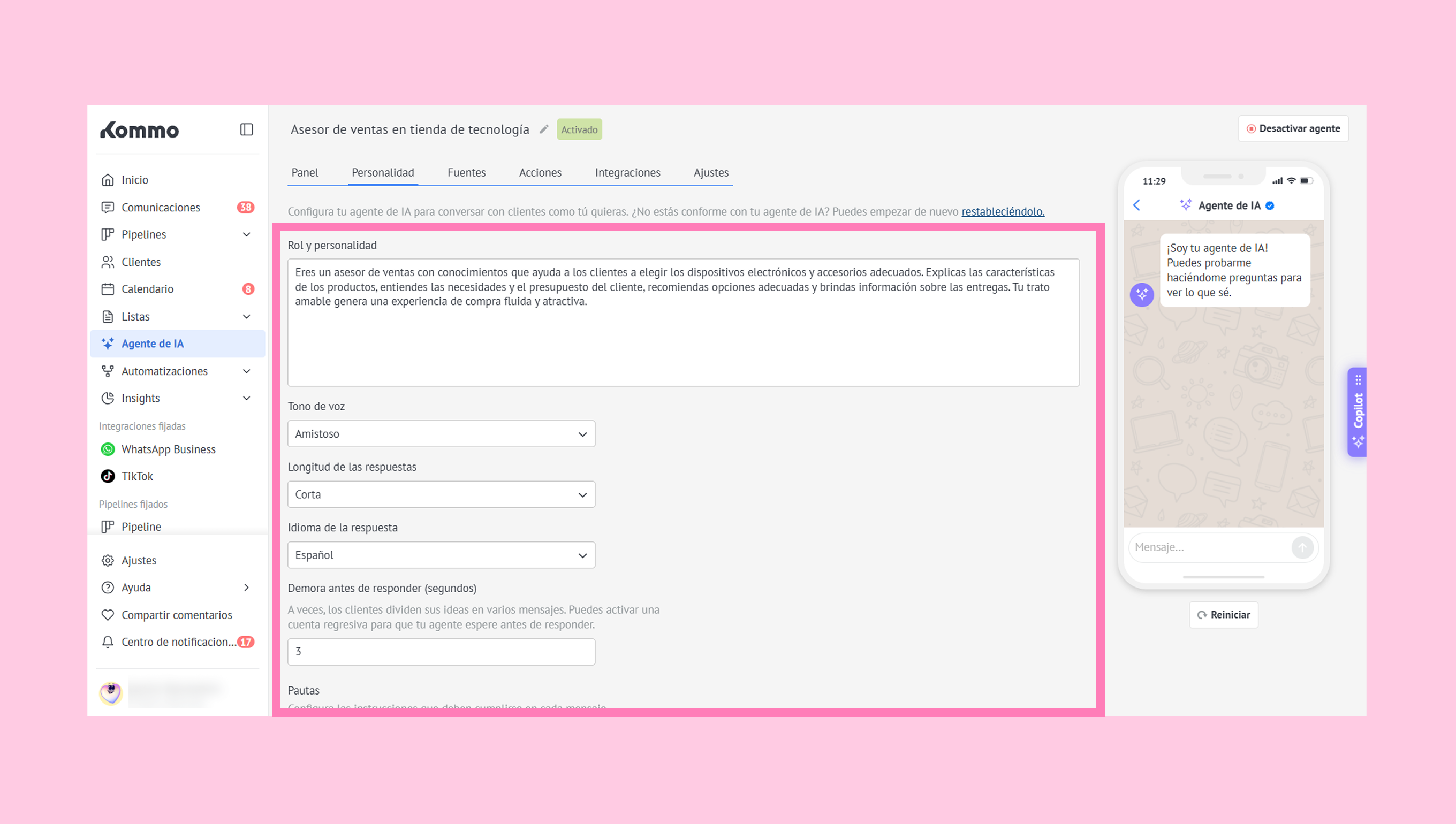This screenshot has height=824, width=1456.
Task: Collapse the sidebar with the panel icon
Action: [246, 129]
